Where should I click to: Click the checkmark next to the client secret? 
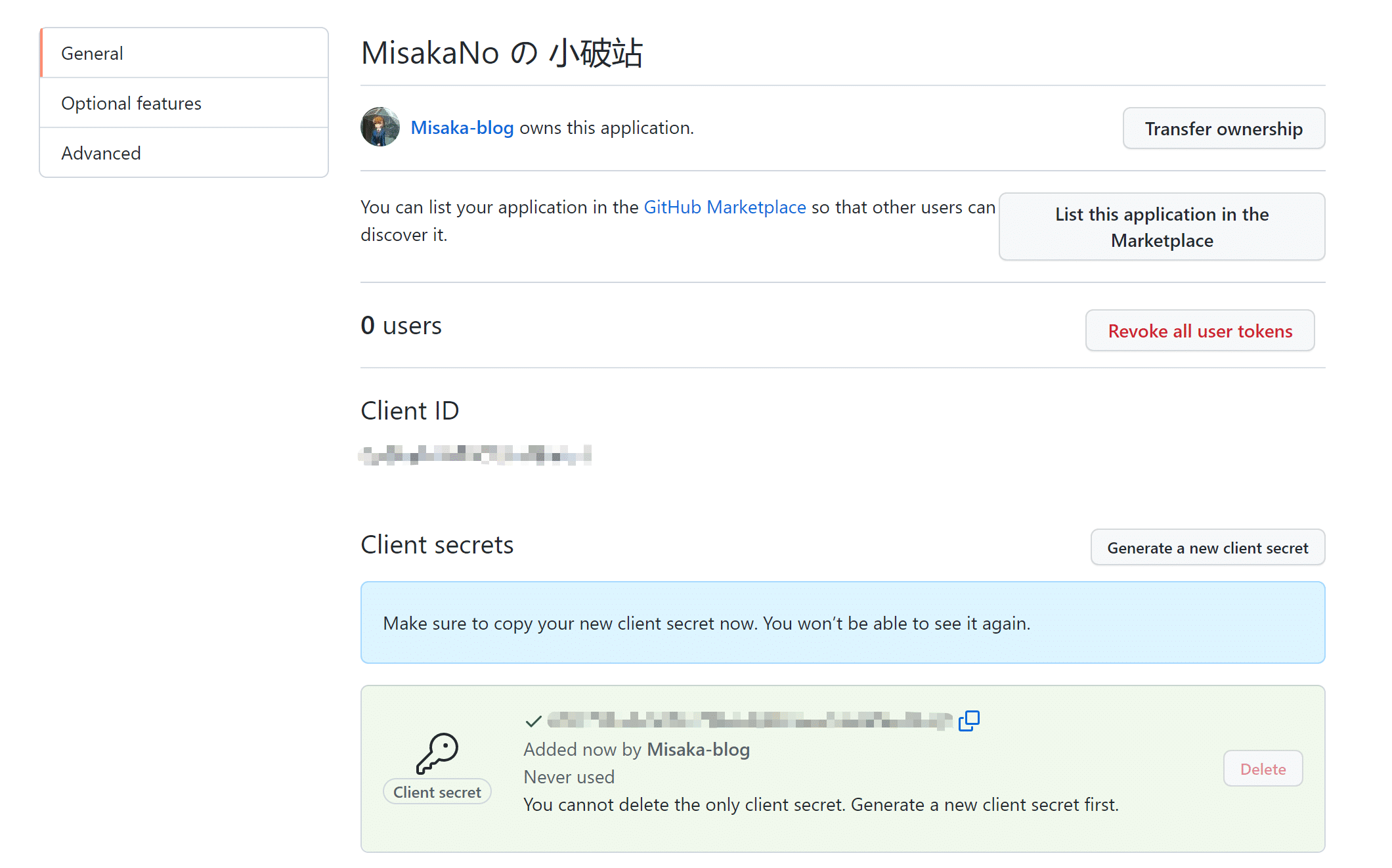click(533, 722)
